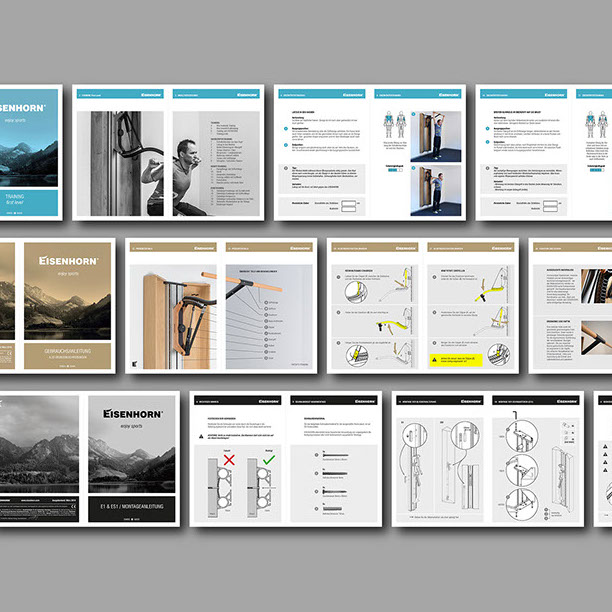Click the E1 & ES1 / Montageanleitung title

tap(131, 505)
